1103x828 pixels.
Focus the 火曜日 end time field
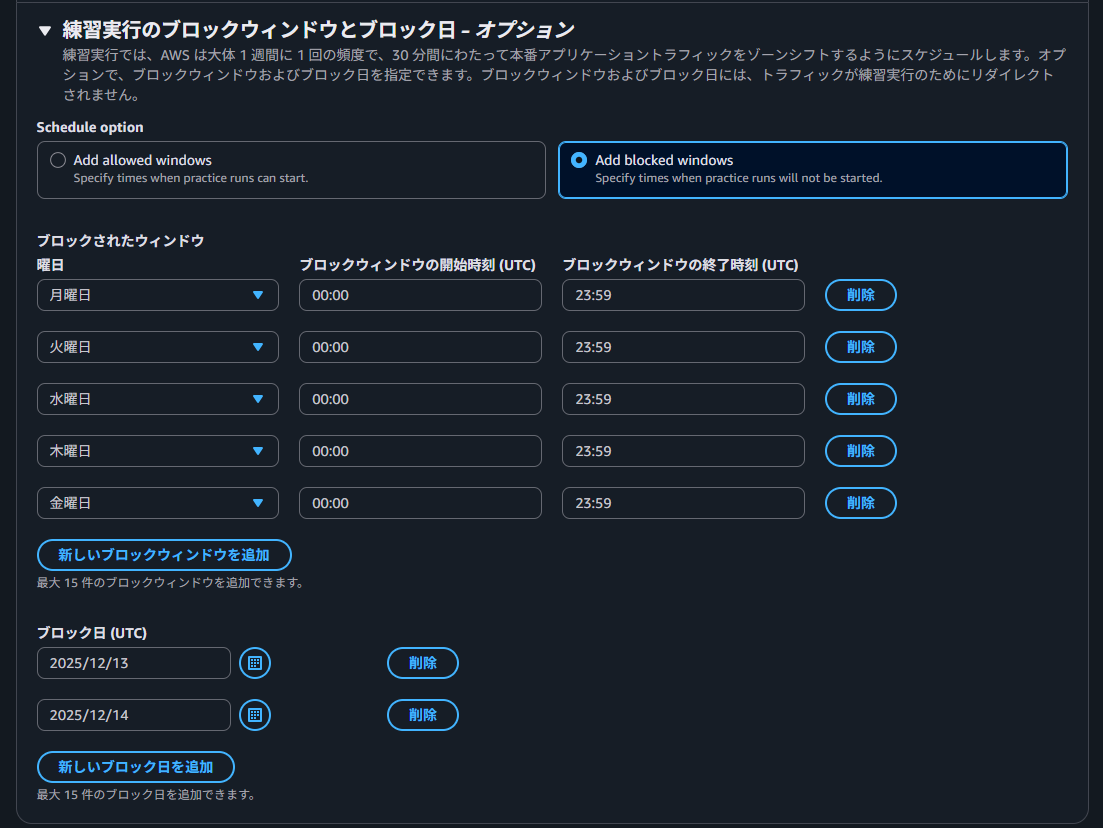coord(683,347)
